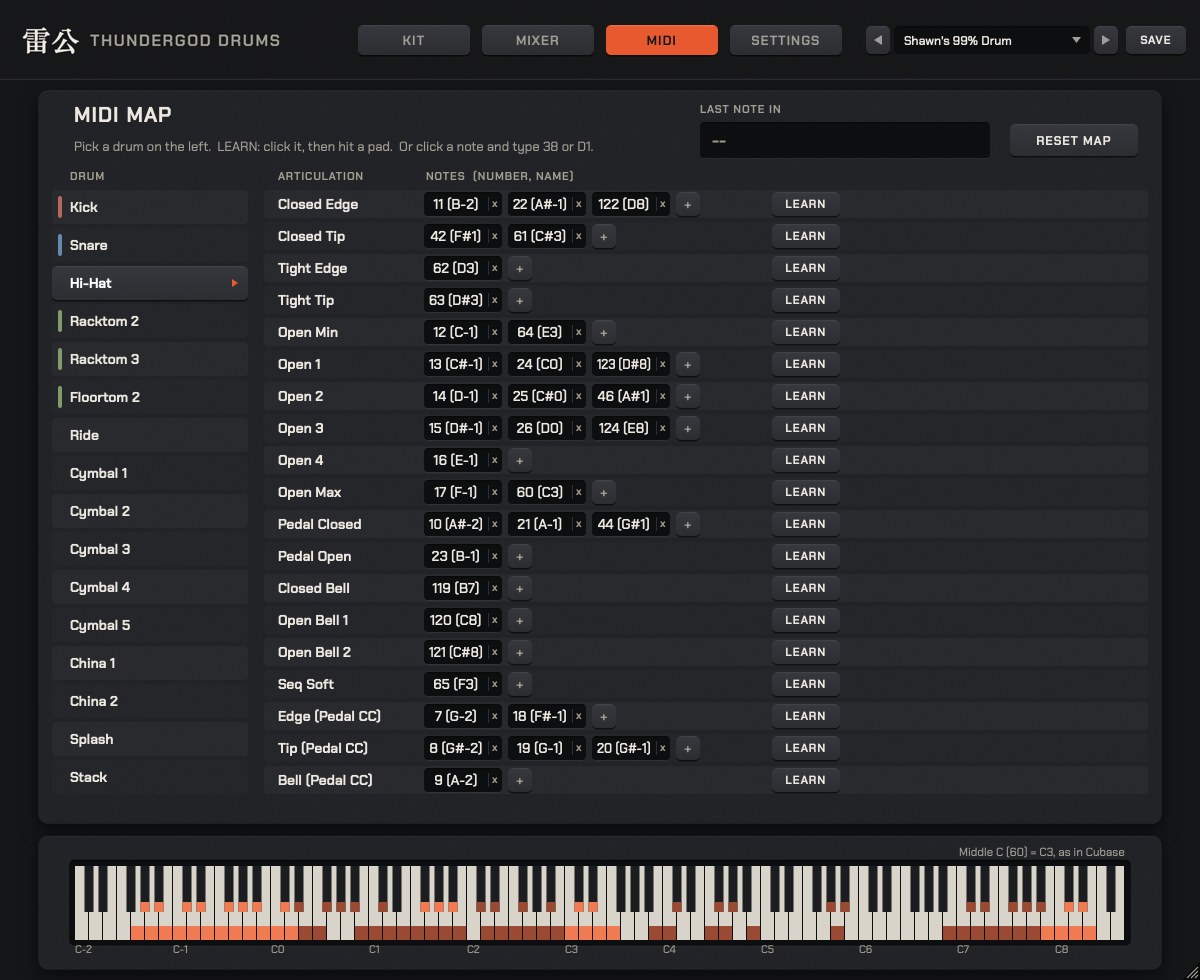Click the RESET MAP button
This screenshot has width=1200, height=980.
click(1073, 140)
